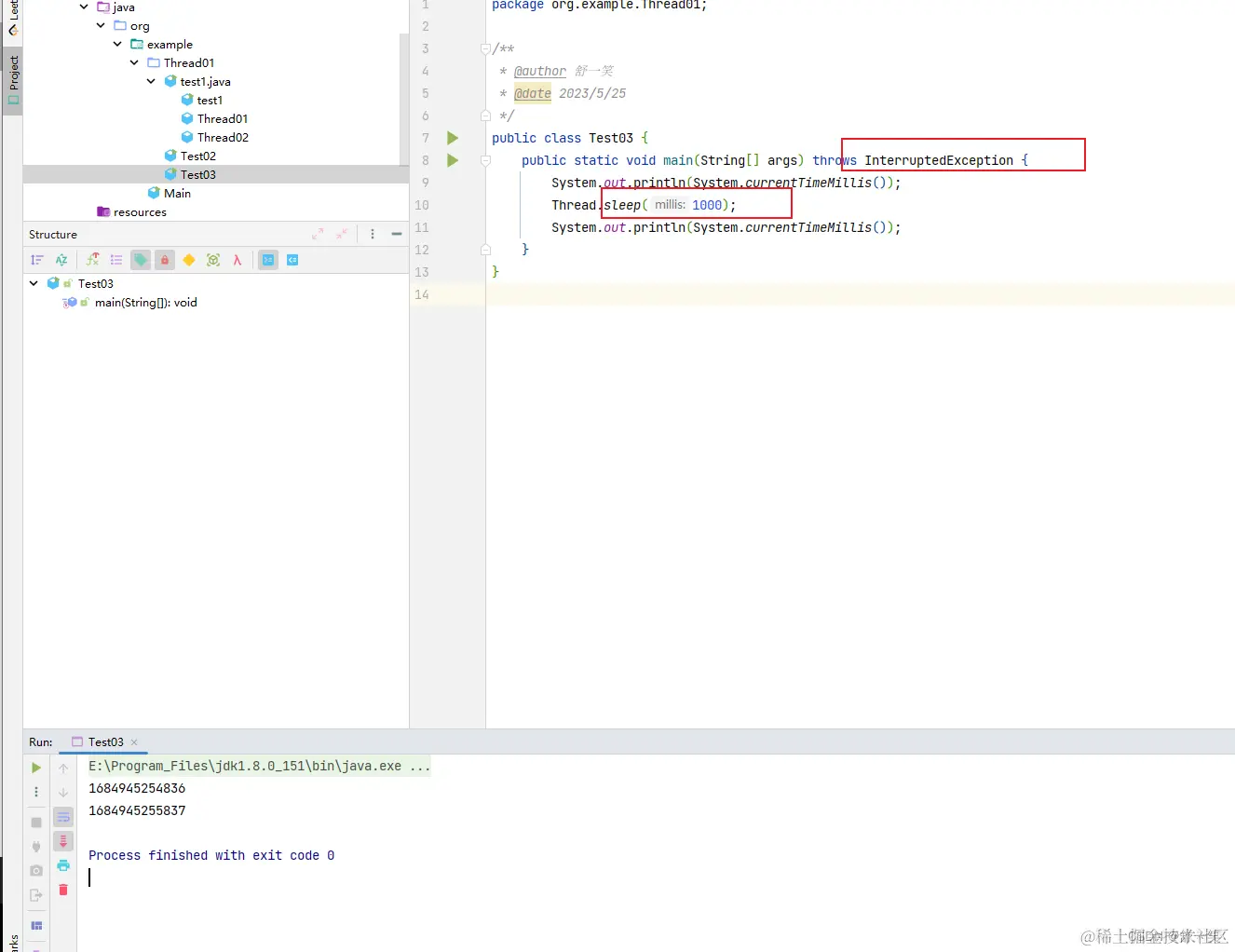This screenshot has width=1235, height=952.
Task: Click the camera thread dump icon
Action: click(36, 871)
